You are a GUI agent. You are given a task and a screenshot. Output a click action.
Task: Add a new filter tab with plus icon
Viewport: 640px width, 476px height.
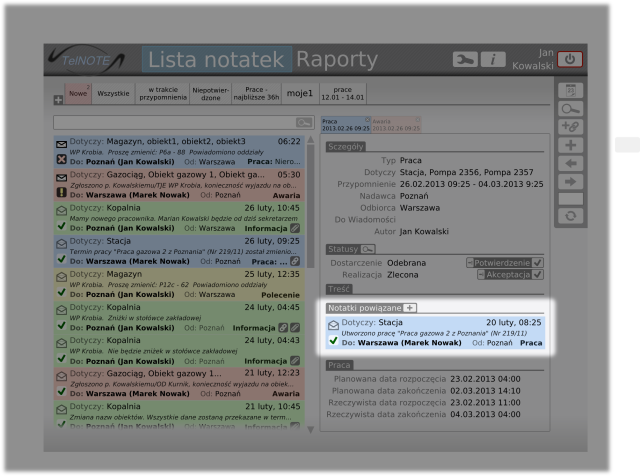click(58, 100)
